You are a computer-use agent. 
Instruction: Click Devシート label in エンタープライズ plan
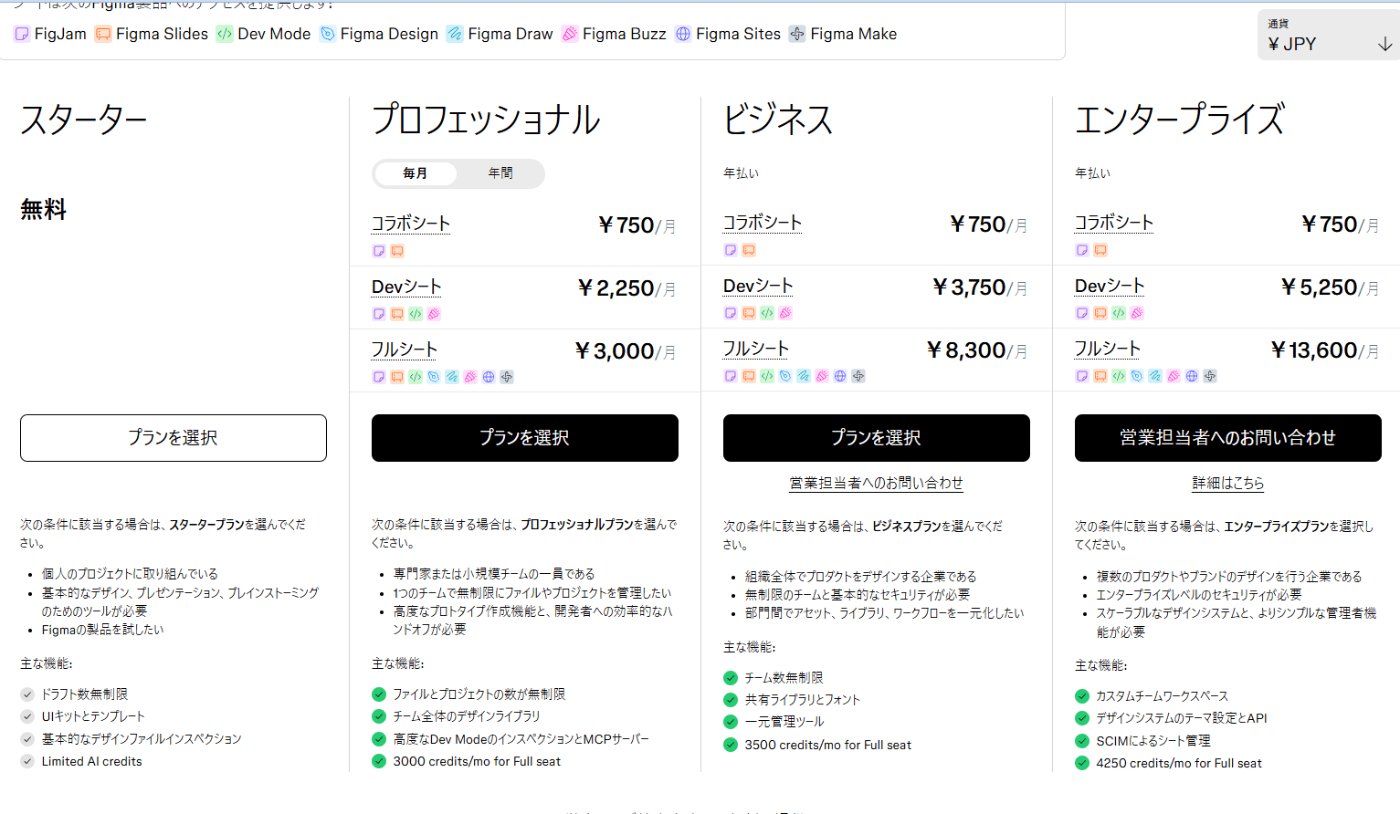[1110, 286]
